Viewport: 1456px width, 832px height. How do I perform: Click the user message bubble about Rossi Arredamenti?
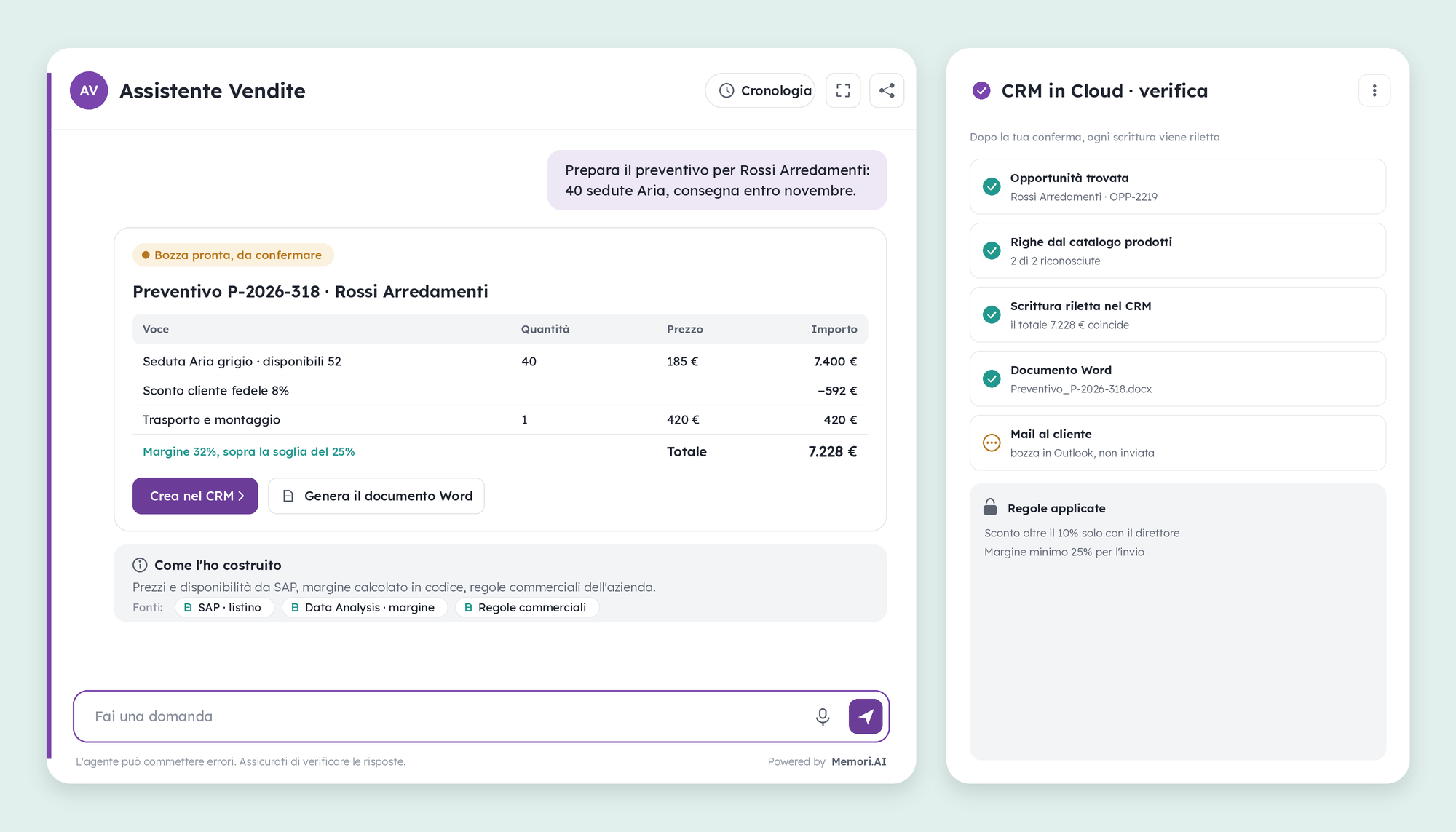point(717,180)
